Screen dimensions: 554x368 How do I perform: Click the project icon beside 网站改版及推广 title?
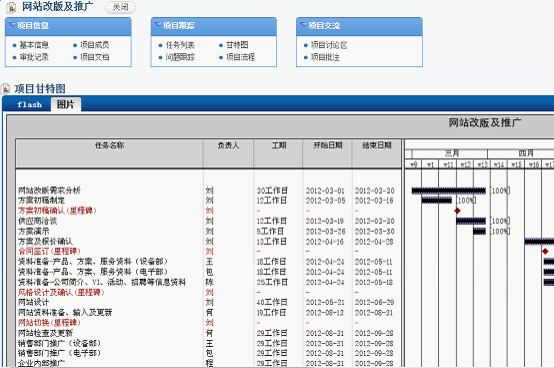coord(12,7)
